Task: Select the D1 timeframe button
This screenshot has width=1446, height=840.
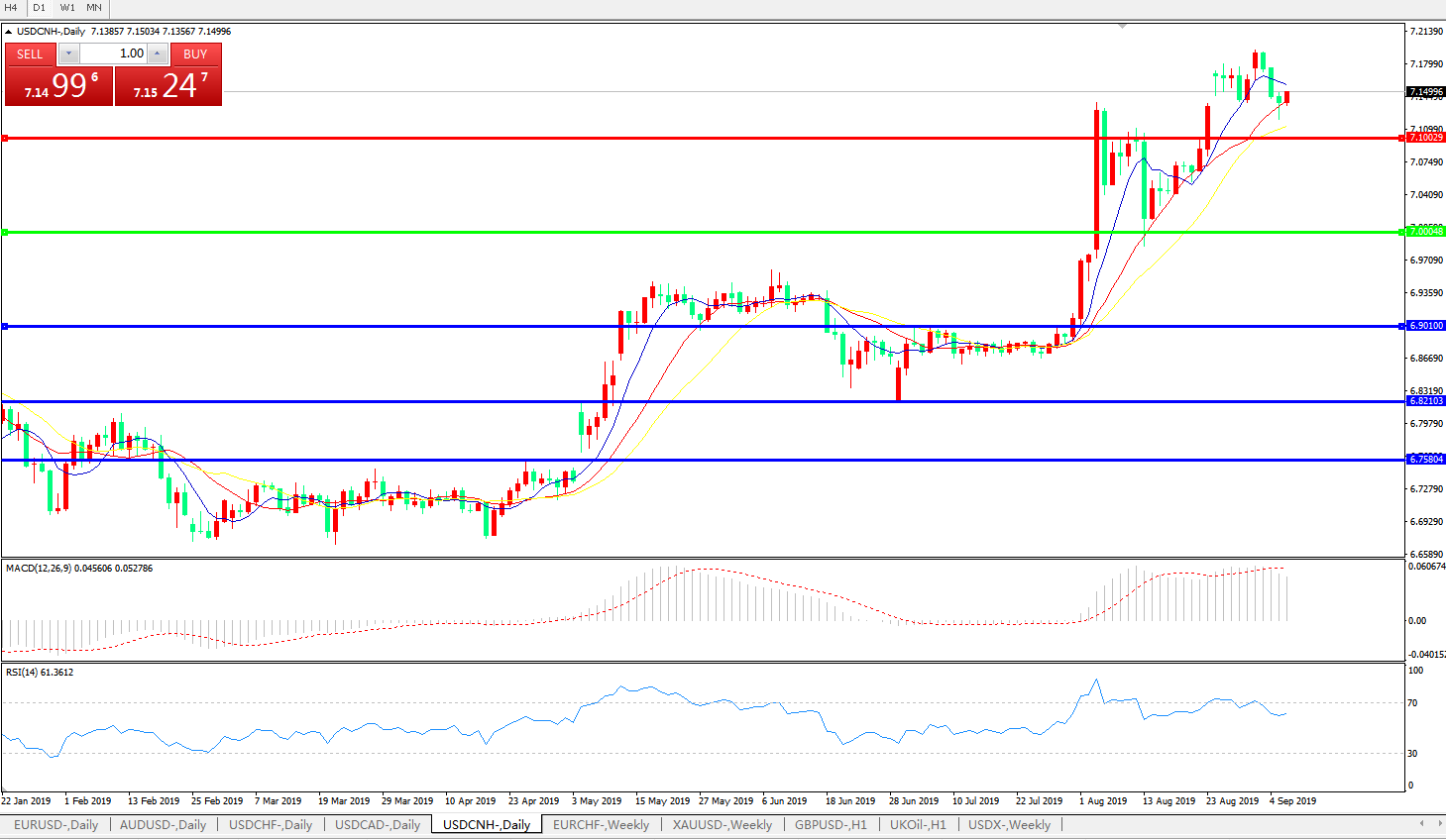Action: pyautogui.click(x=40, y=8)
